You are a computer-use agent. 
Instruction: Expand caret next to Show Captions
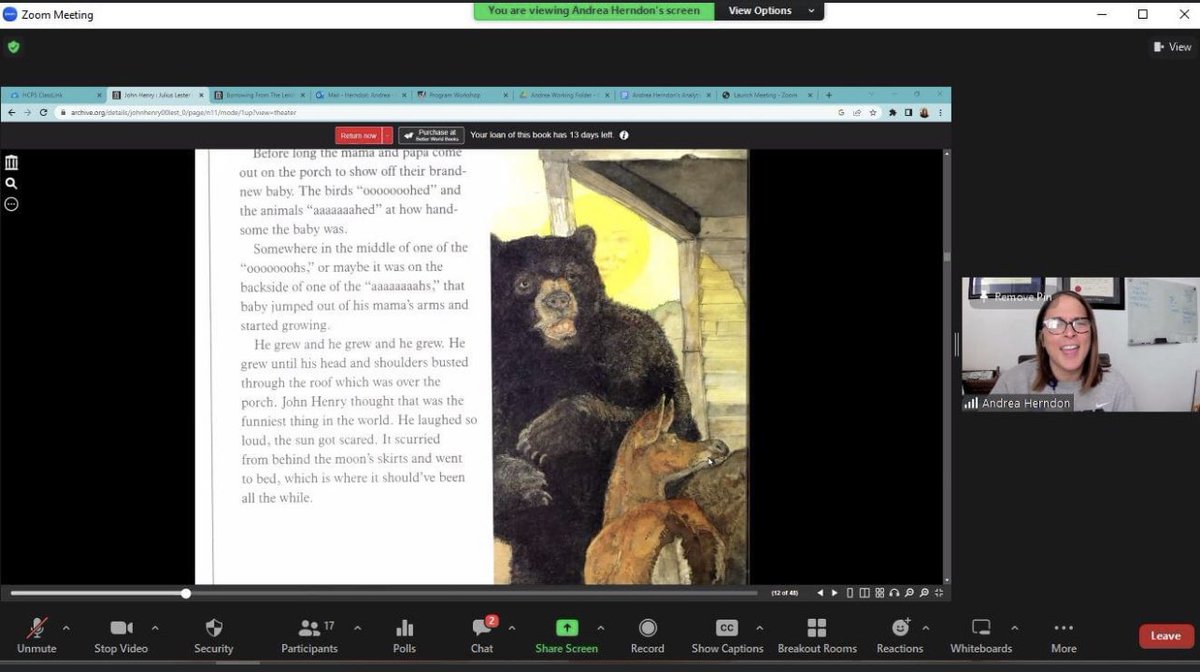pos(759,628)
